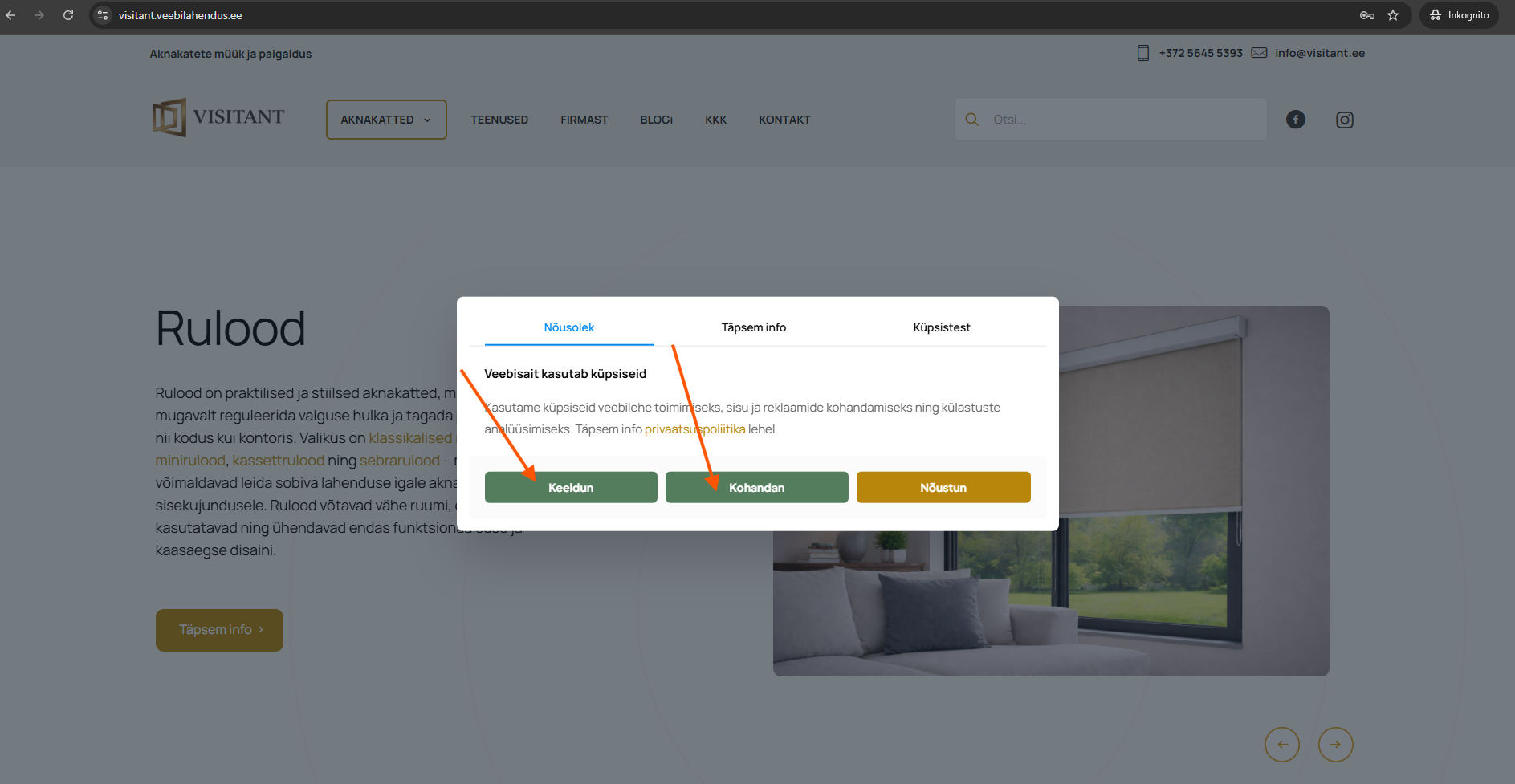This screenshot has width=1515, height=784.
Task: Open the Instagram profile icon
Action: point(1344,120)
